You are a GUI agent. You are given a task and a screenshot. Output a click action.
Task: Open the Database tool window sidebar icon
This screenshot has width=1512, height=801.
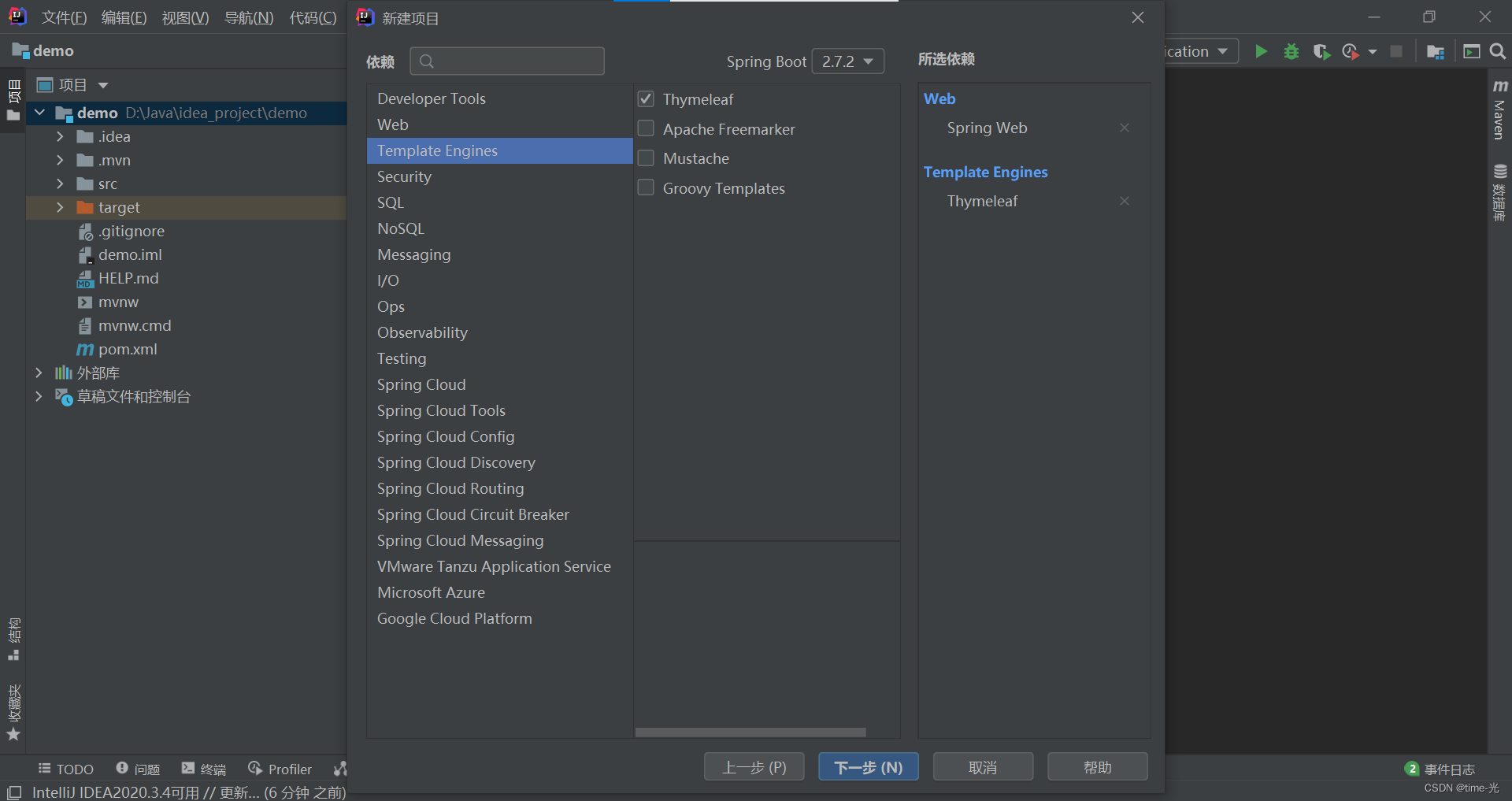point(1499,193)
